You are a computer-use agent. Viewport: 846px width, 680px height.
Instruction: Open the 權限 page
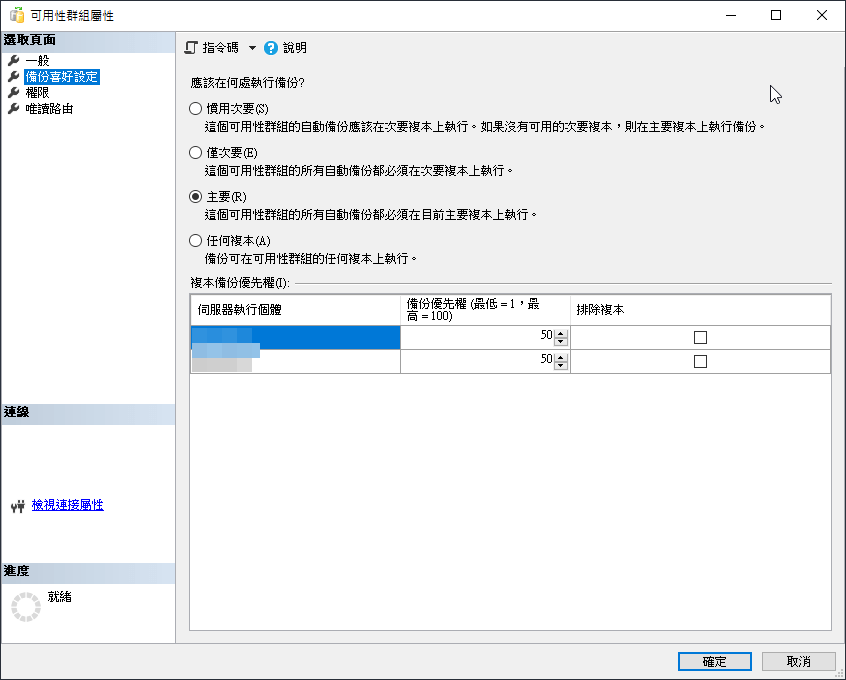(37, 93)
